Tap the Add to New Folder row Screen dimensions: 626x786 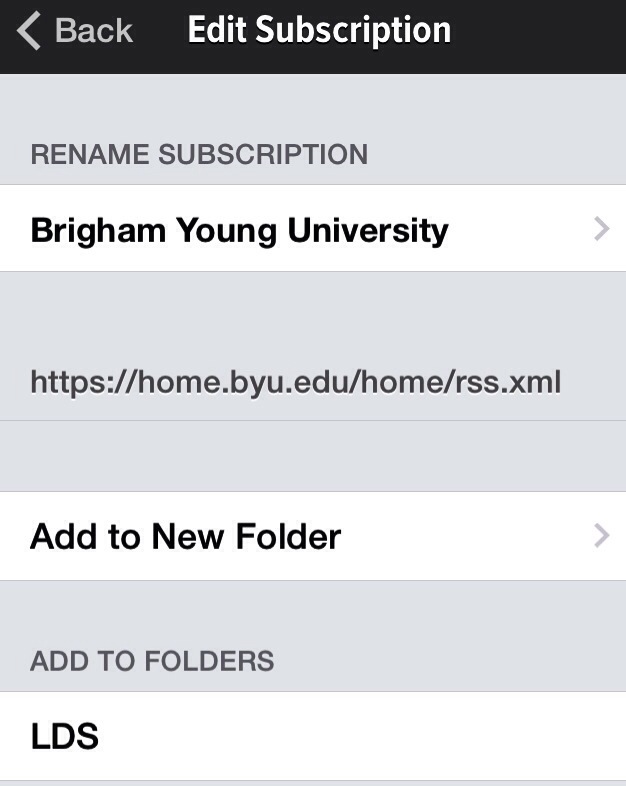(x=313, y=536)
